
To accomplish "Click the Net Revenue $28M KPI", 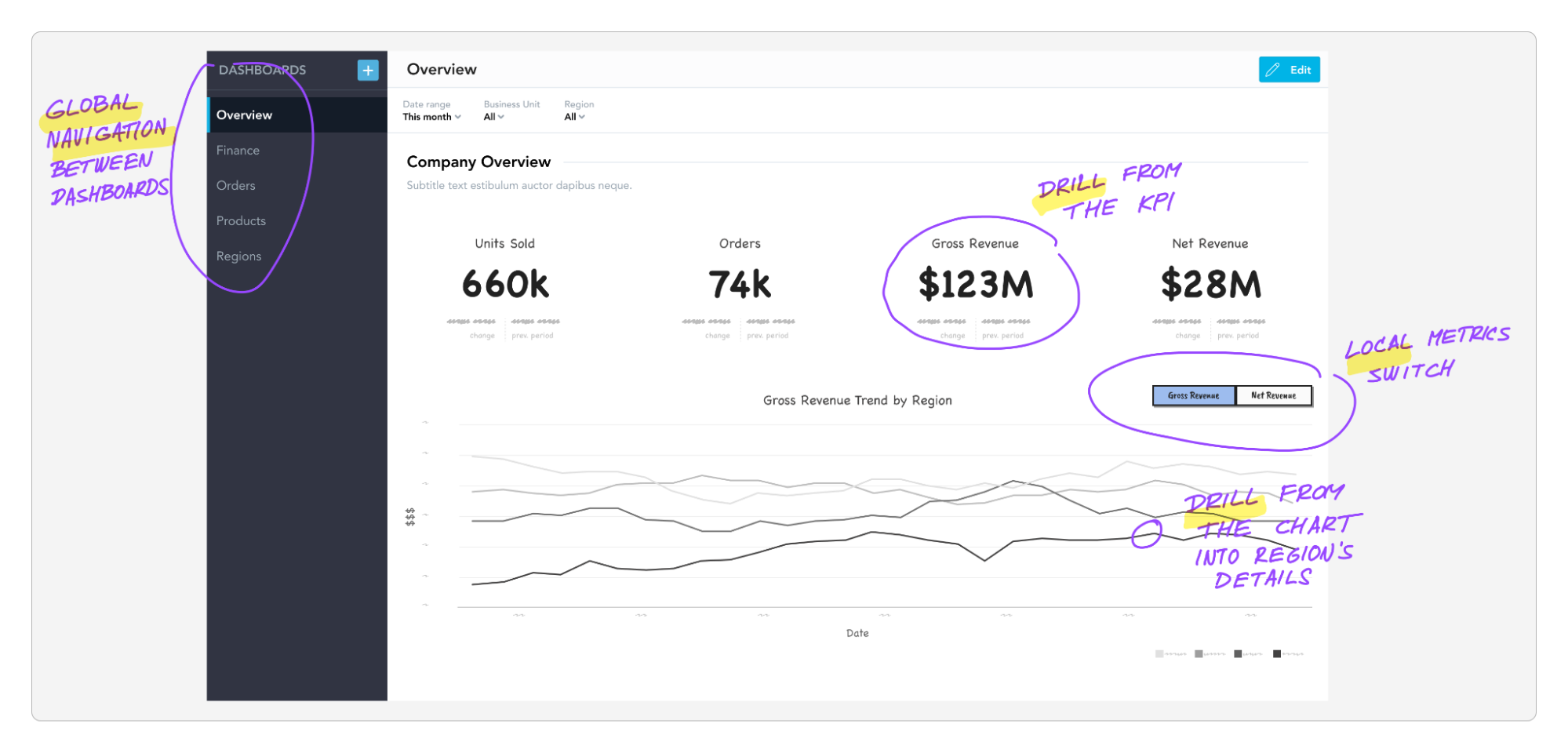I will 1210,284.
